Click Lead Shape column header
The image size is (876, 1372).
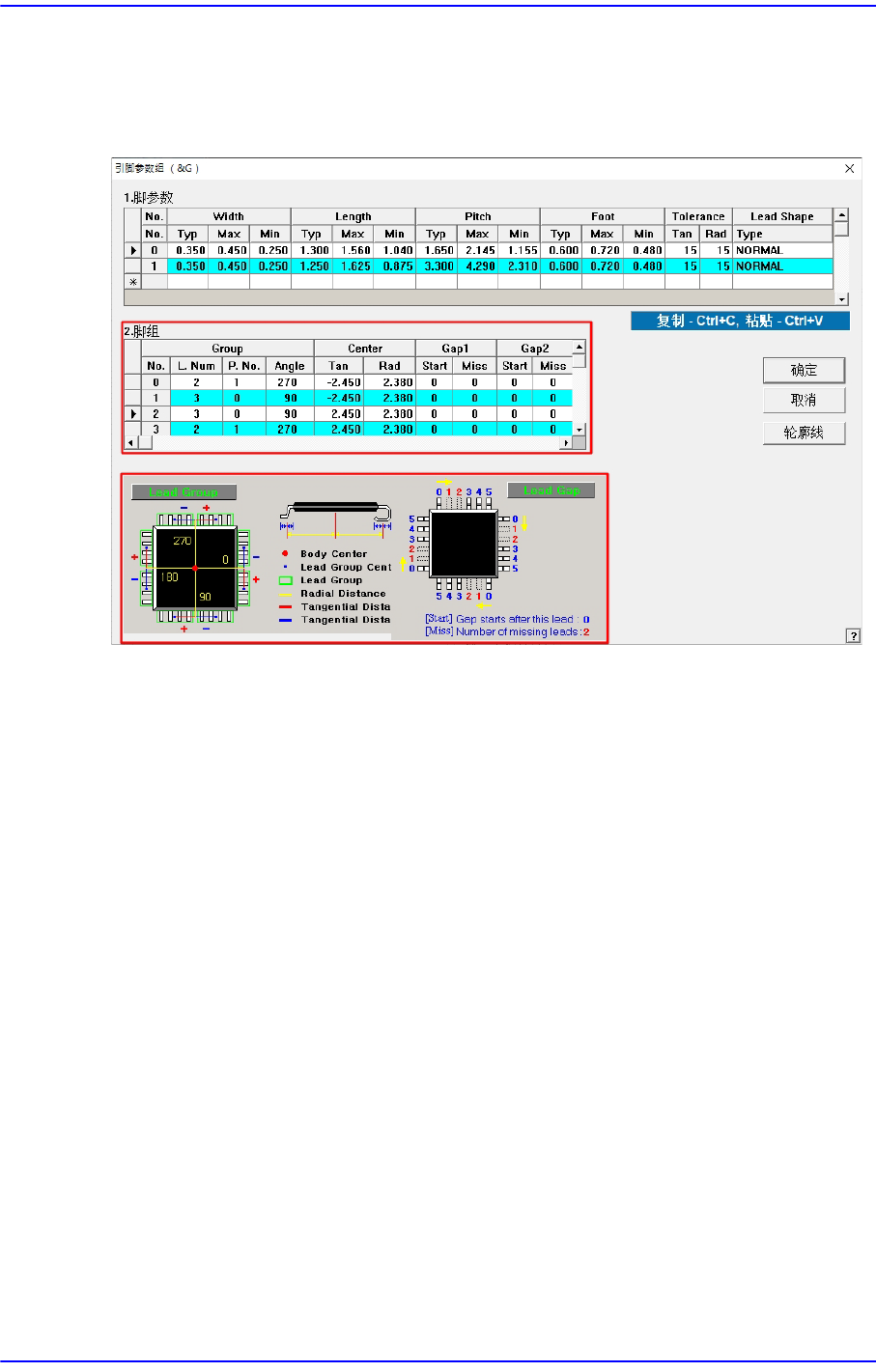pyautogui.click(x=782, y=216)
